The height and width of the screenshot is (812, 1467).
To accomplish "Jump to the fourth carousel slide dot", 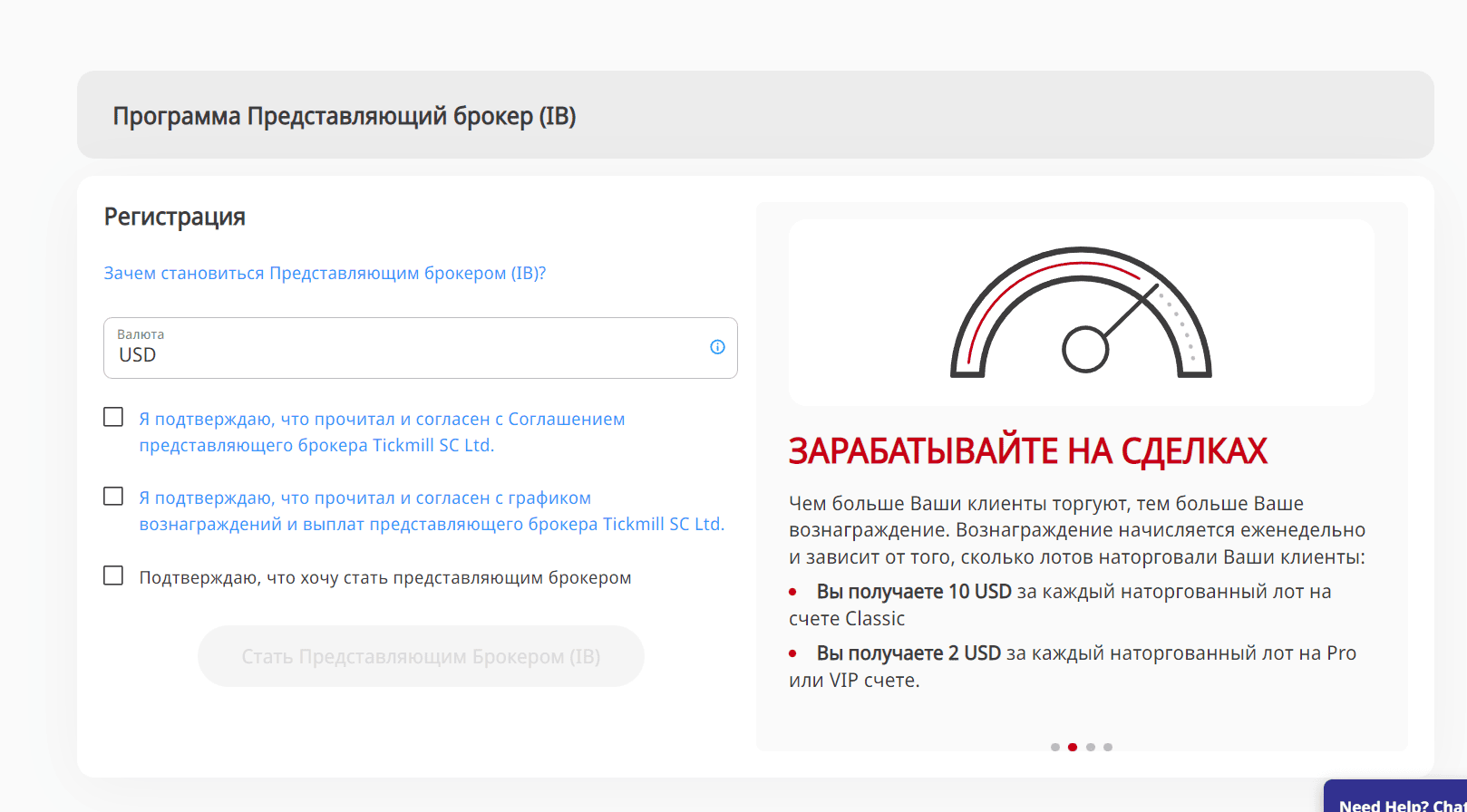I will click(1108, 748).
